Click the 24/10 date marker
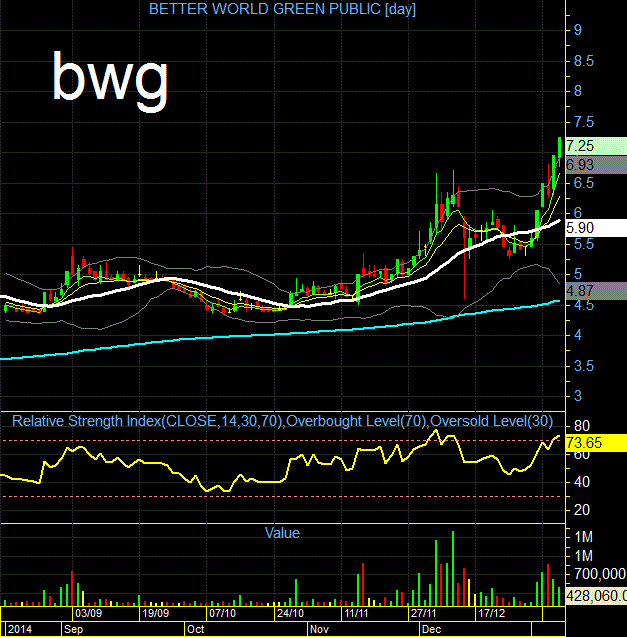This screenshot has width=627, height=637. (290, 613)
